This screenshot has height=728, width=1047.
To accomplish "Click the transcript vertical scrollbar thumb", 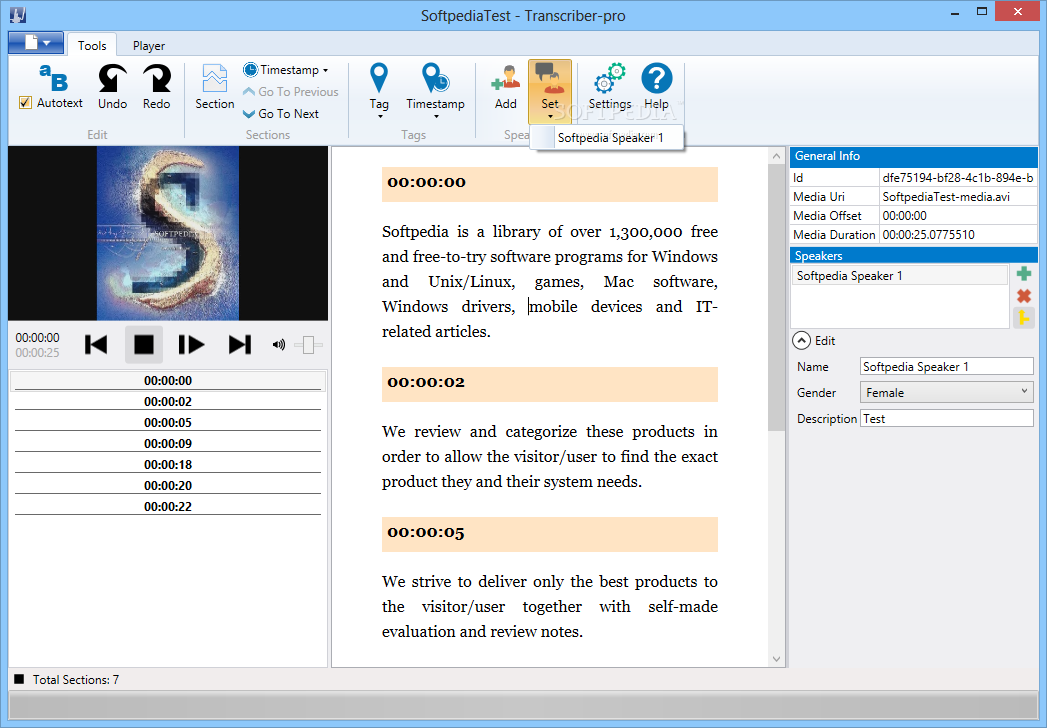I will (x=776, y=297).
